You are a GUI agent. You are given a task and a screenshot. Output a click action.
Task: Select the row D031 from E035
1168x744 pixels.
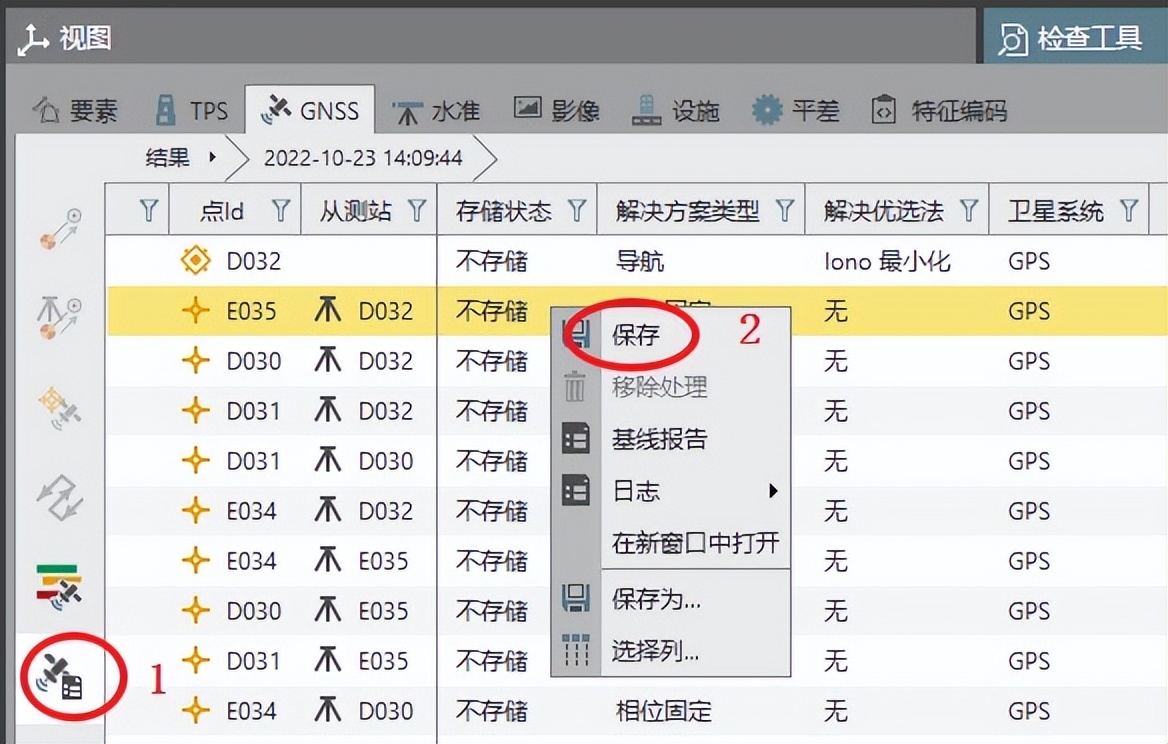(x=636, y=660)
